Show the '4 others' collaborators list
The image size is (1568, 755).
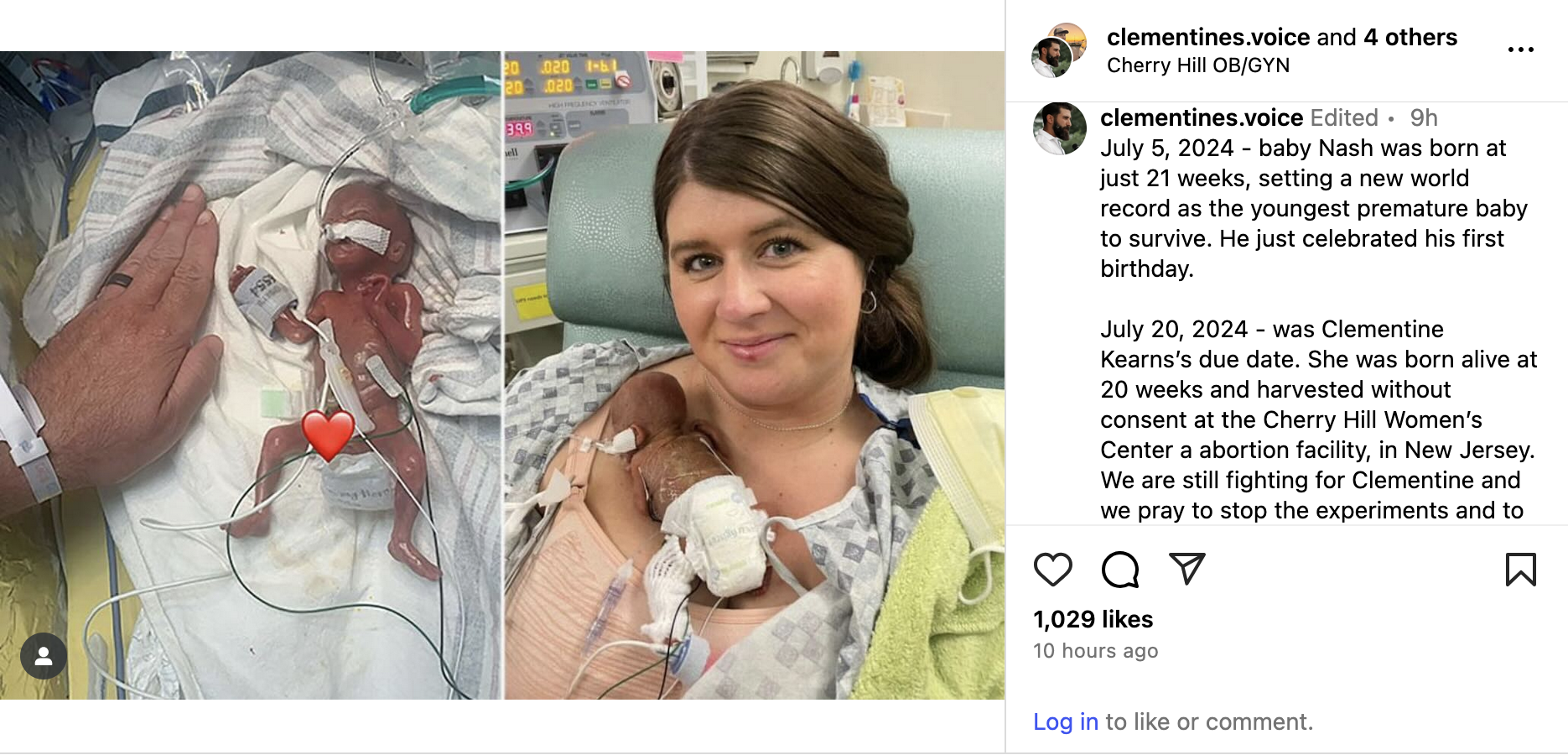[1410, 37]
